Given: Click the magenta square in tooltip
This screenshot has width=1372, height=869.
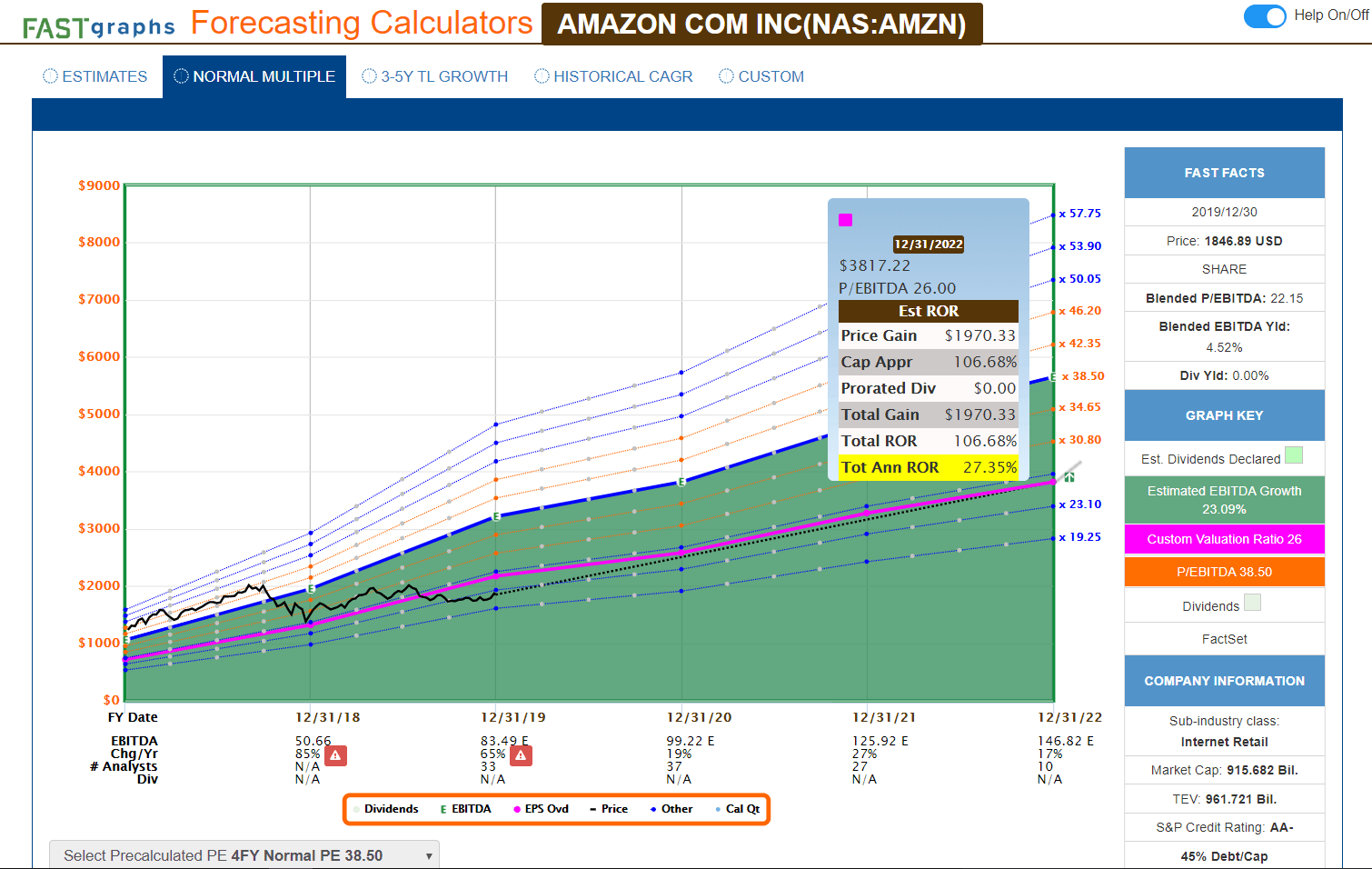Looking at the screenshot, I should tap(845, 220).
